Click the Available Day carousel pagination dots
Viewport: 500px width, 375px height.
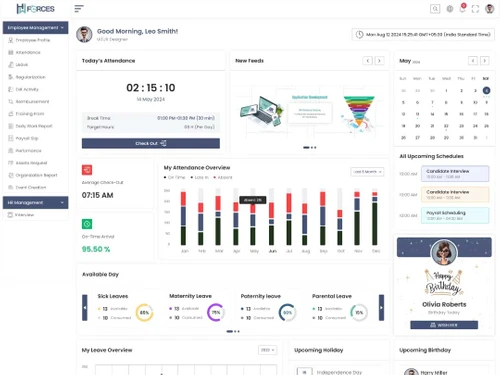coord(233,331)
